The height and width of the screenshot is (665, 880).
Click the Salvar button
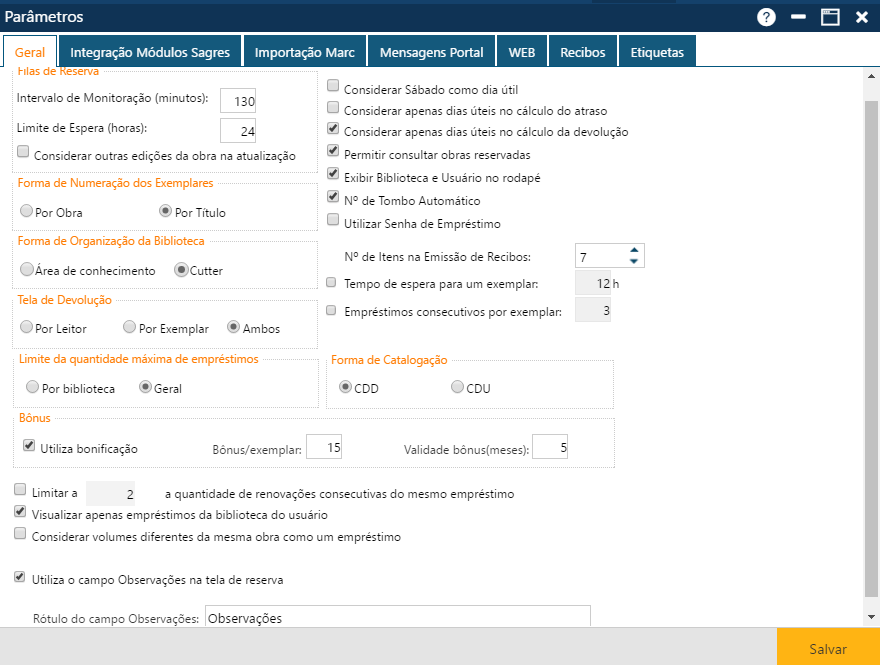[827, 648]
